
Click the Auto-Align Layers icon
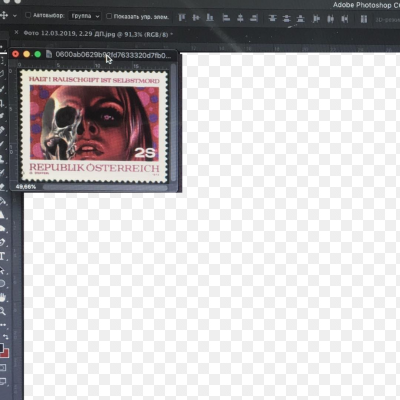(364, 19)
